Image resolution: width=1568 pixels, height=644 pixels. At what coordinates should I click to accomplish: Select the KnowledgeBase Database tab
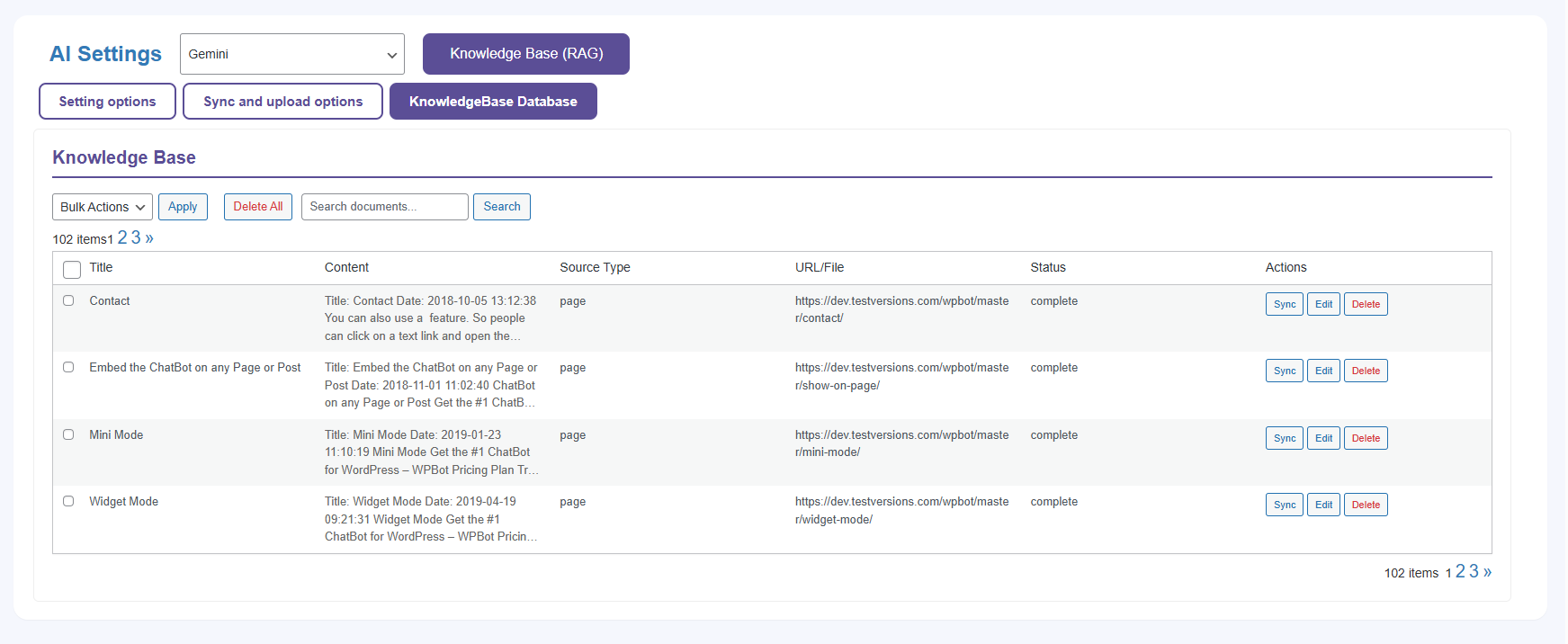493,102
